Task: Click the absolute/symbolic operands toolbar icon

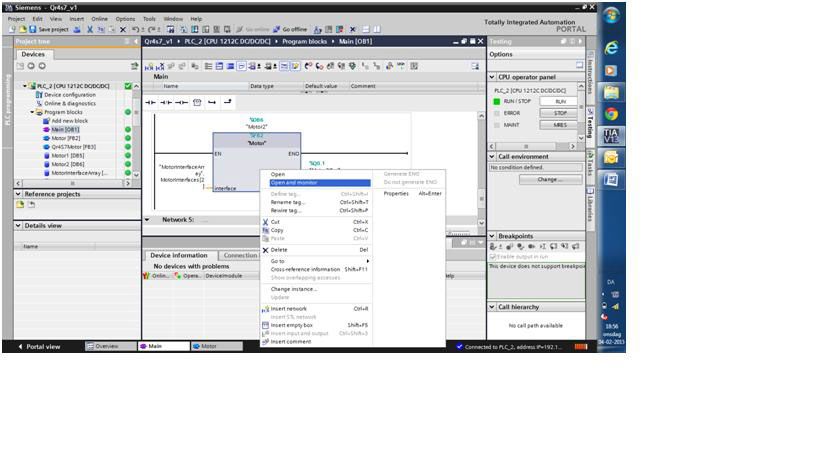Action: (255, 66)
